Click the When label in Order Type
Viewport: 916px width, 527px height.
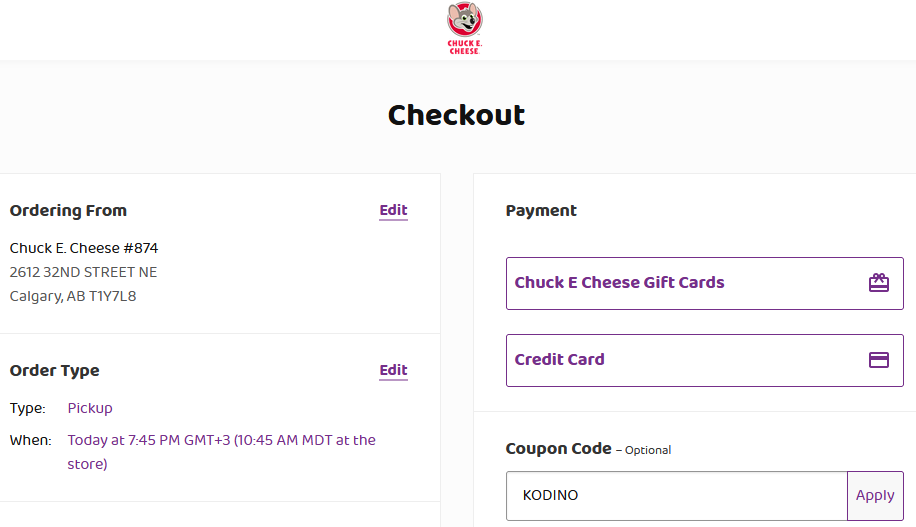30,440
